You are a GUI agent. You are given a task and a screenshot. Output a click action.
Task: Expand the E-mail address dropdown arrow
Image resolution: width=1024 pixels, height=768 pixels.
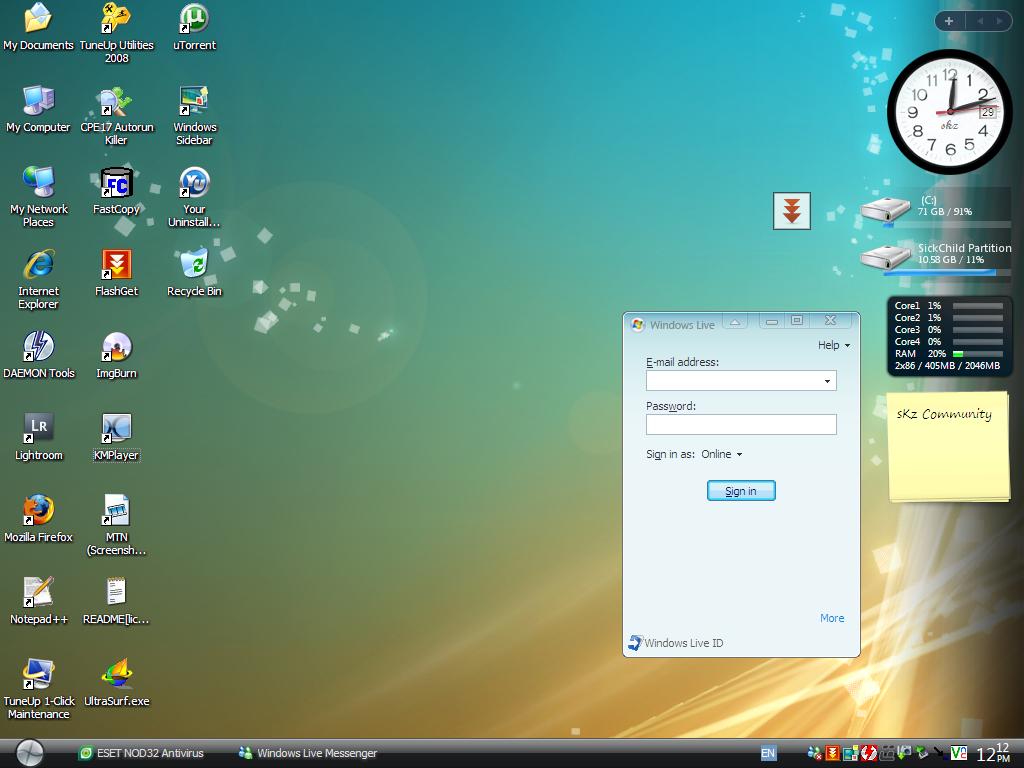pyautogui.click(x=827, y=381)
